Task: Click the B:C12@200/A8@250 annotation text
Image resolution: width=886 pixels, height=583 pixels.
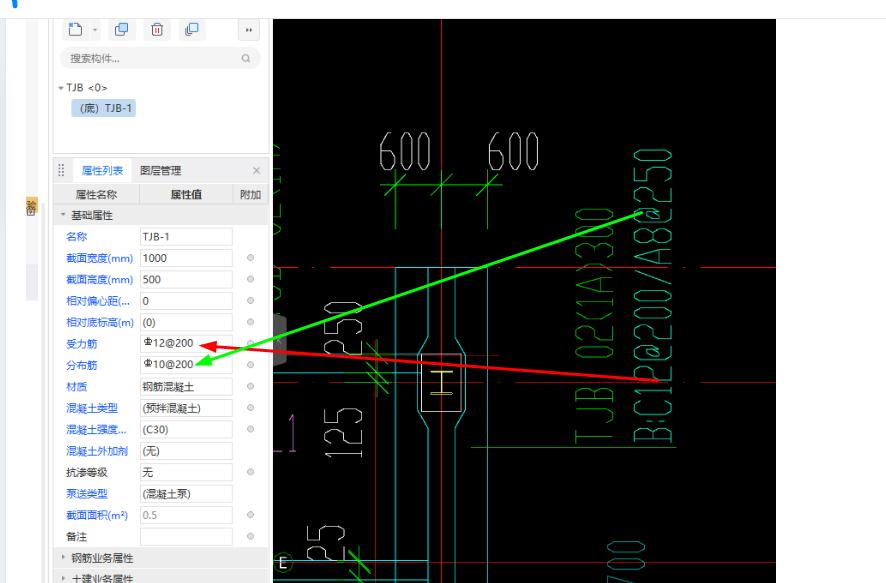Action: click(653, 295)
